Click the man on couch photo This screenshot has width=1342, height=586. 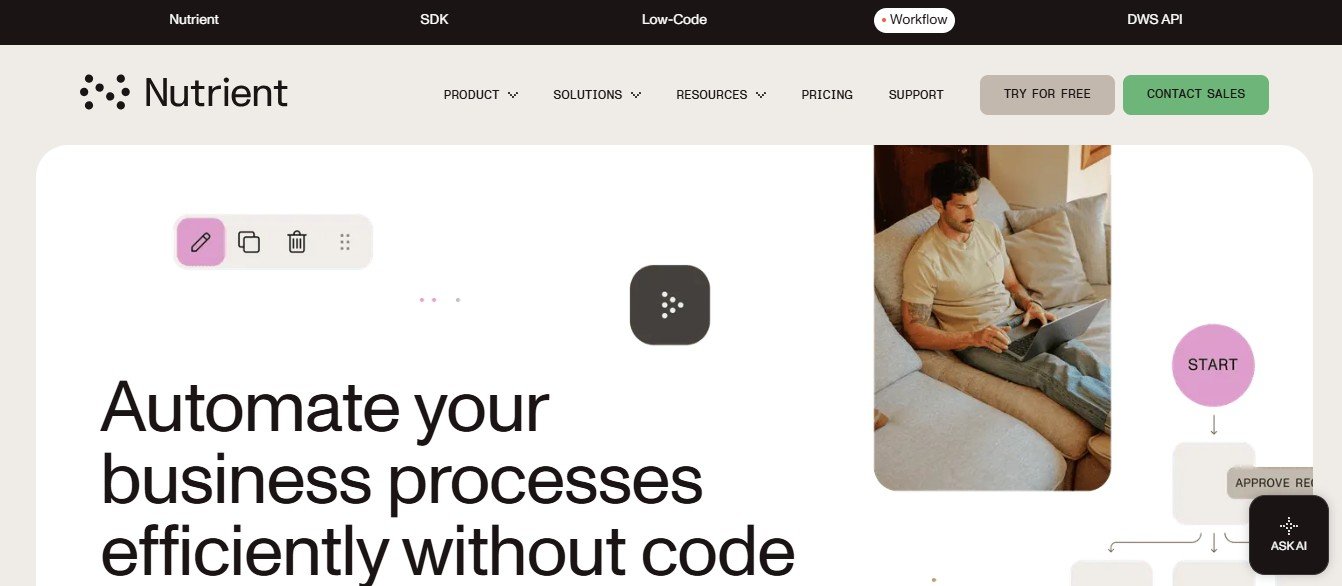992,318
